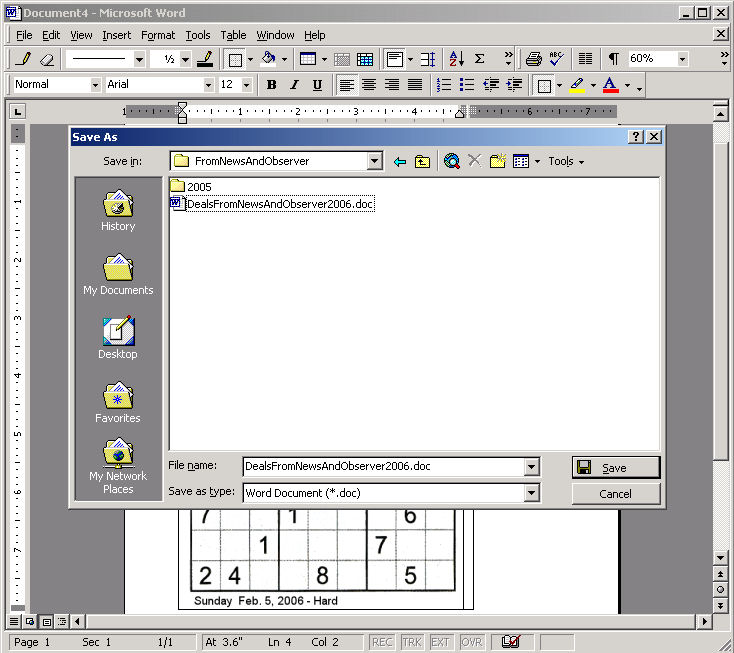Select the Draw Table pencil tool
This screenshot has width=734, height=653.
[x=23, y=59]
